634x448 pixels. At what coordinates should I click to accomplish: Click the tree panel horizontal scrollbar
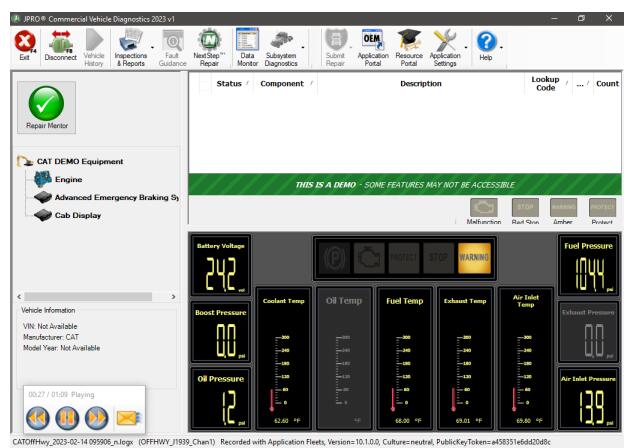(x=88, y=297)
